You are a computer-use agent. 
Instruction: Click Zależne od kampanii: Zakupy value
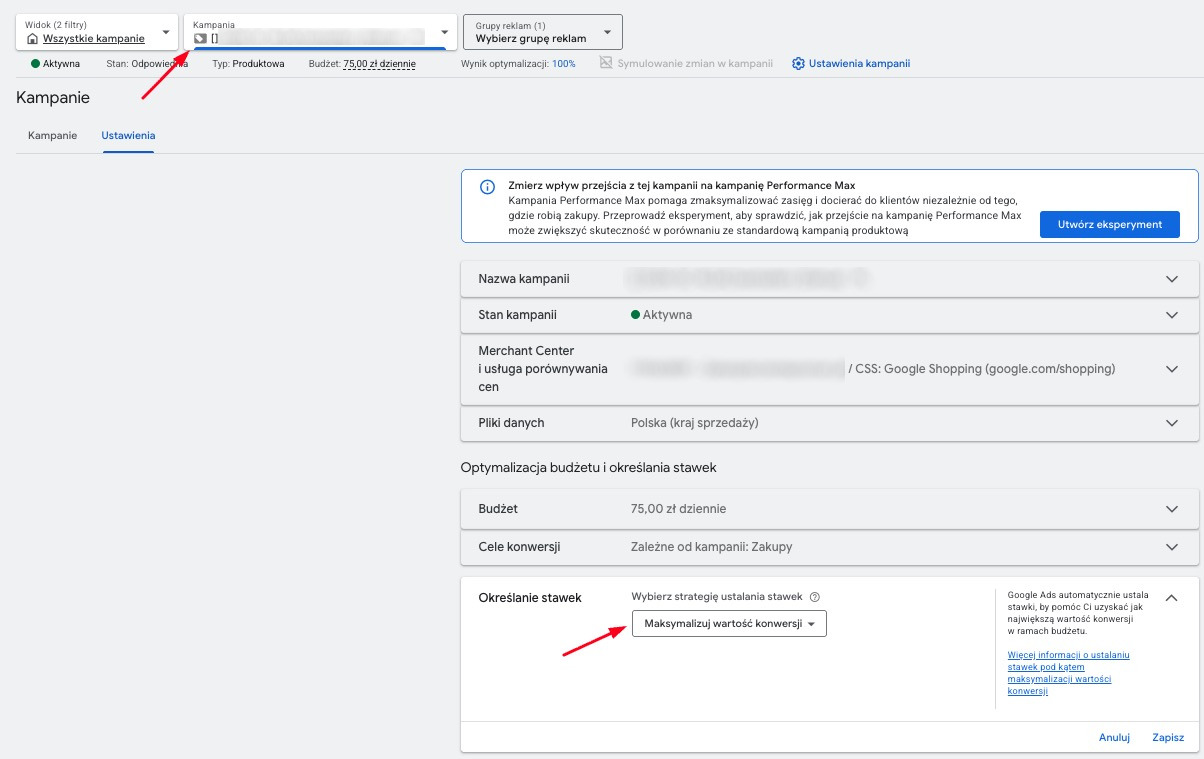pos(712,547)
